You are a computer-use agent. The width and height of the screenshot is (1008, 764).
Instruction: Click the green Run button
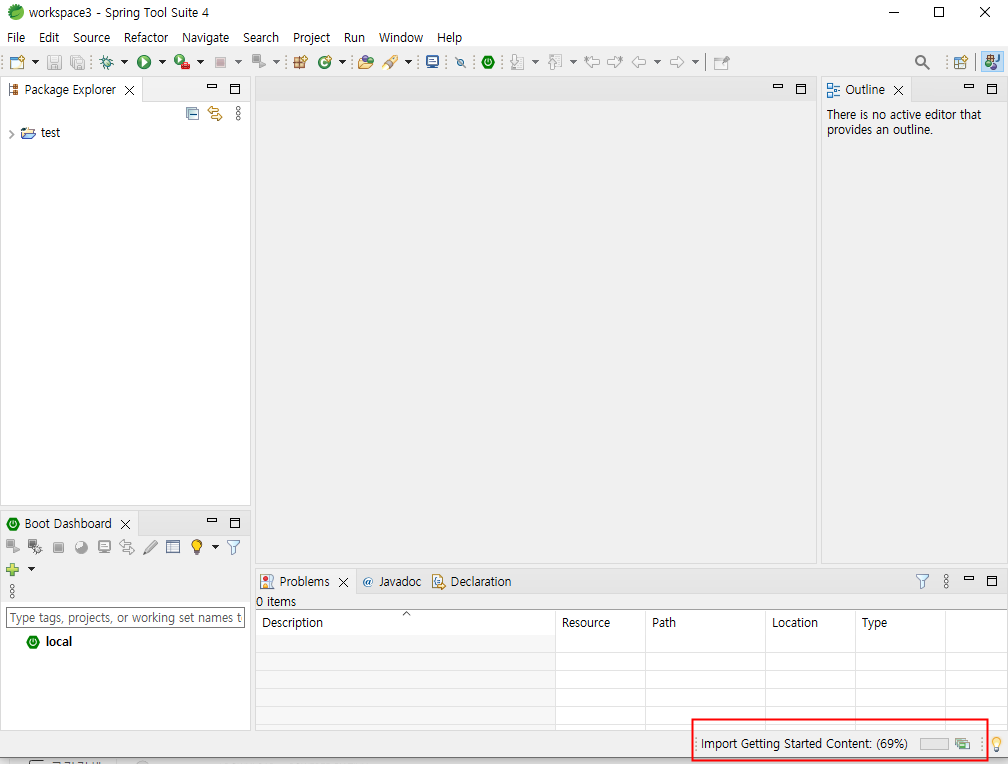[x=144, y=62]
